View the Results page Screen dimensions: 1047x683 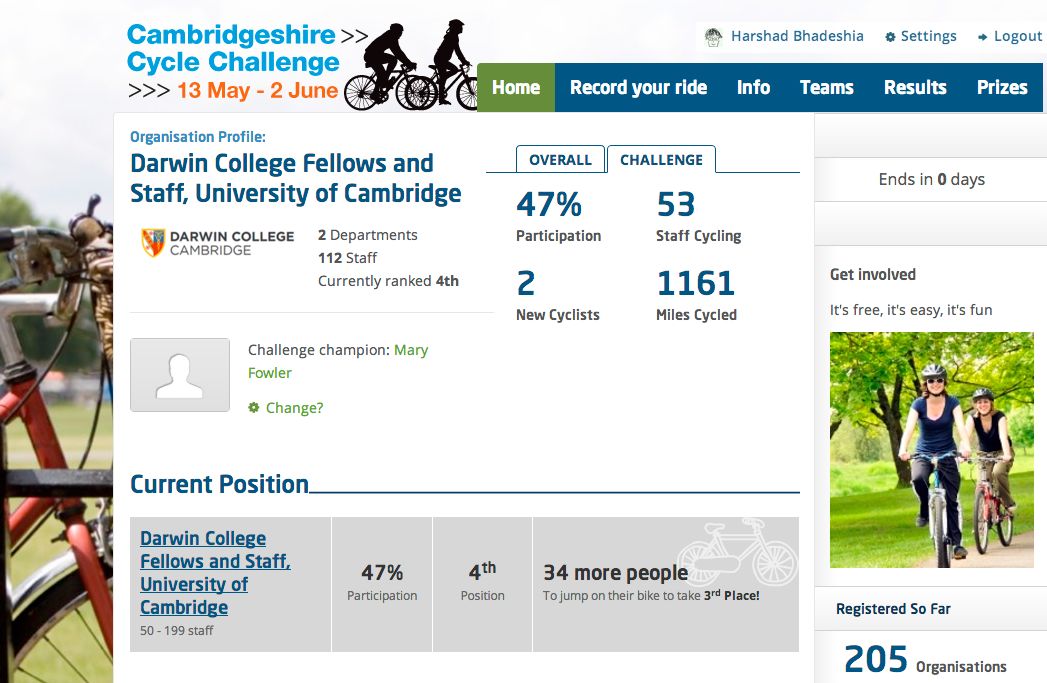pos(915,88)
